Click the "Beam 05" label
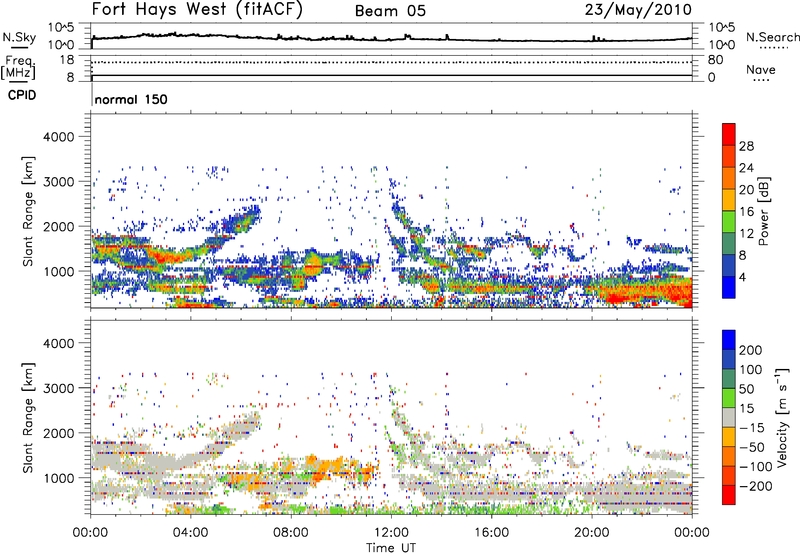The width and height of the screenshot is (800, 554). (x=390, y=11)
